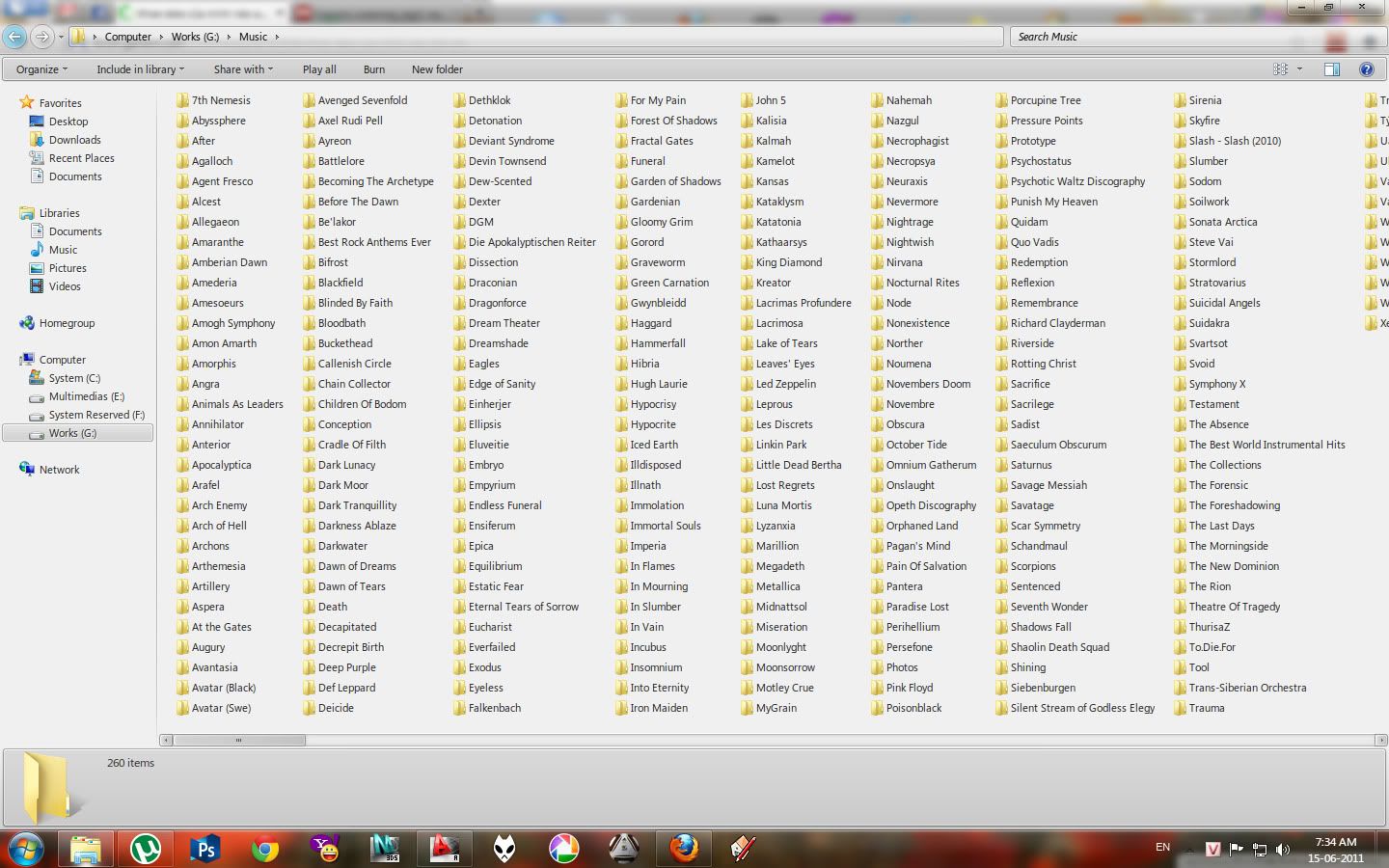Click the Computer icon in sidebar
Viewport: 1389px width, 868px height.
coord(27,360)
